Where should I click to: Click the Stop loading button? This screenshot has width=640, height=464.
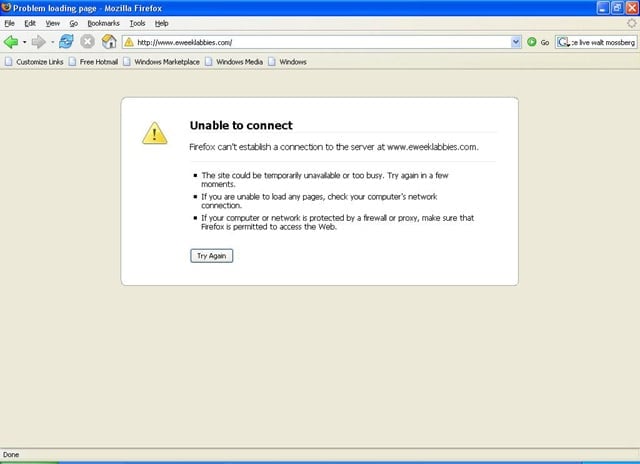click(x=87, y=42)
